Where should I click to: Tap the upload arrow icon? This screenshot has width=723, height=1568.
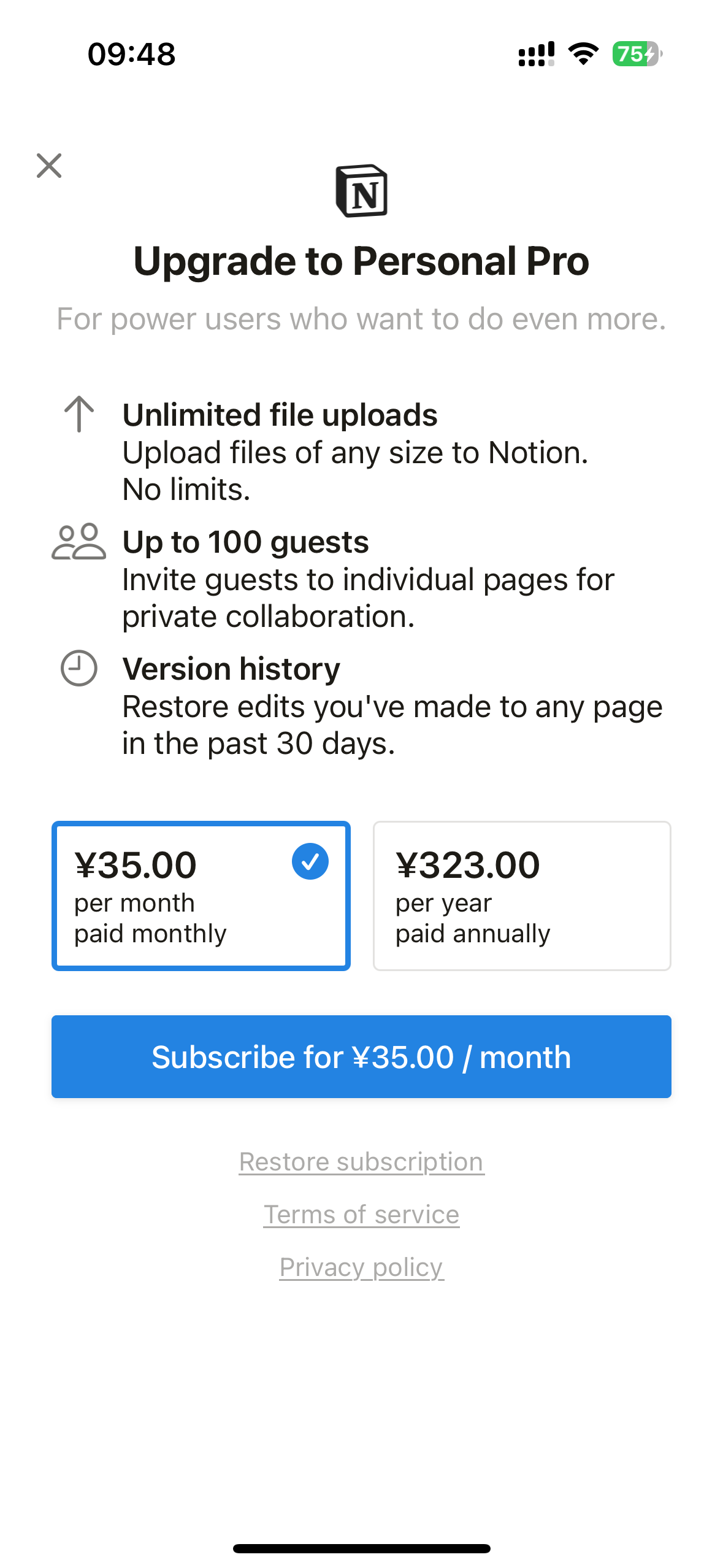(79, 414)
